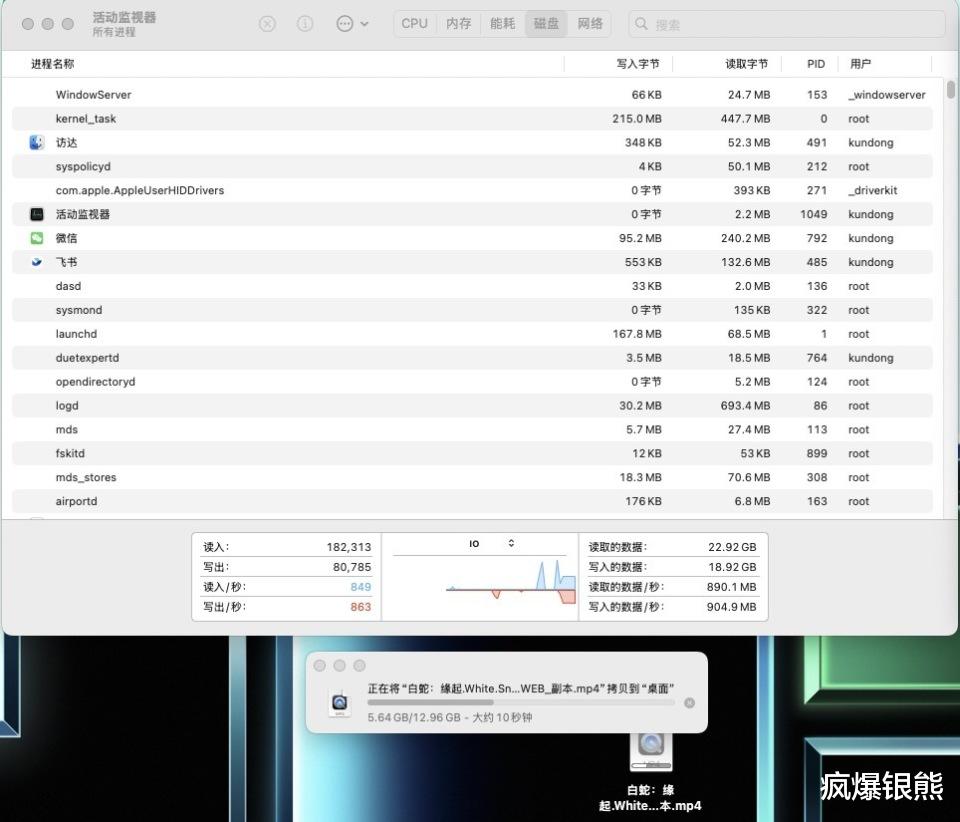The width and height of the screenshot is (960, 822).
Task: Click the WeChat icon beside 微信 process
Action: [x=36, y=238]
